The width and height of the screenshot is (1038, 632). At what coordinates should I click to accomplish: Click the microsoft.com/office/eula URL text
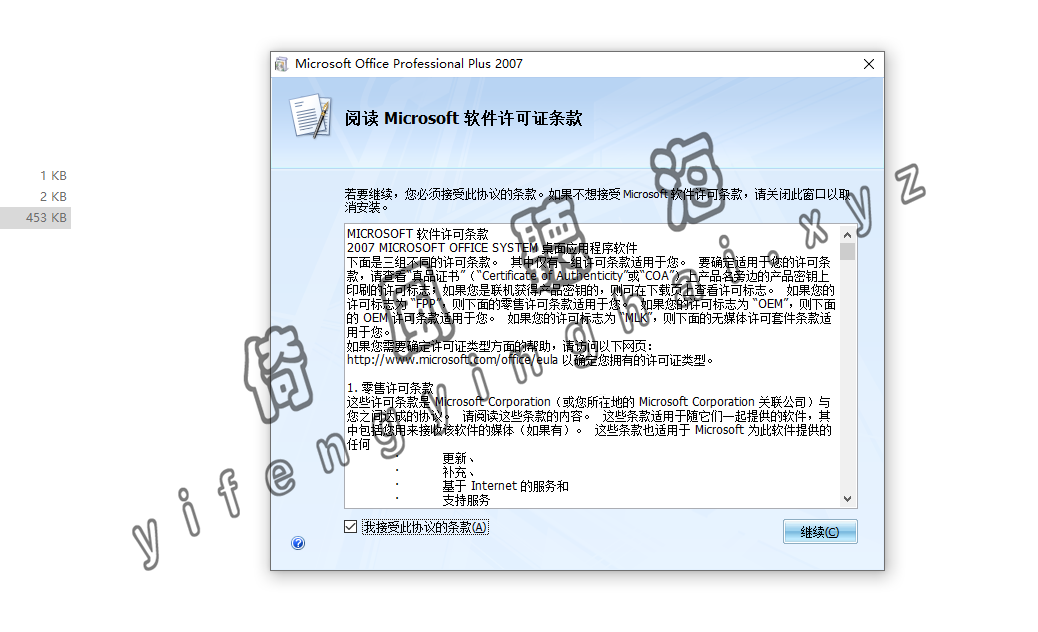[452, 360]
